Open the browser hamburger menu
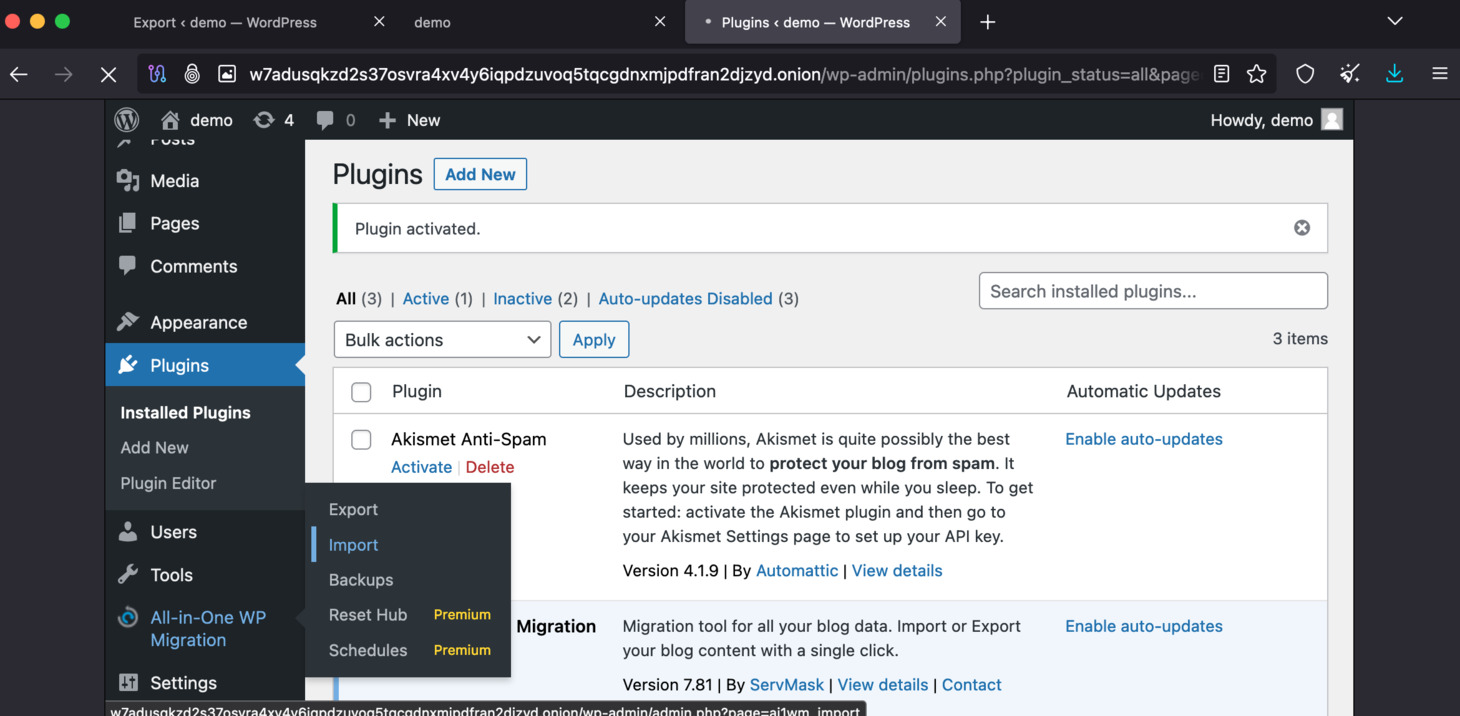The height and width of the screenshot is (716, 1460). 1440,74
